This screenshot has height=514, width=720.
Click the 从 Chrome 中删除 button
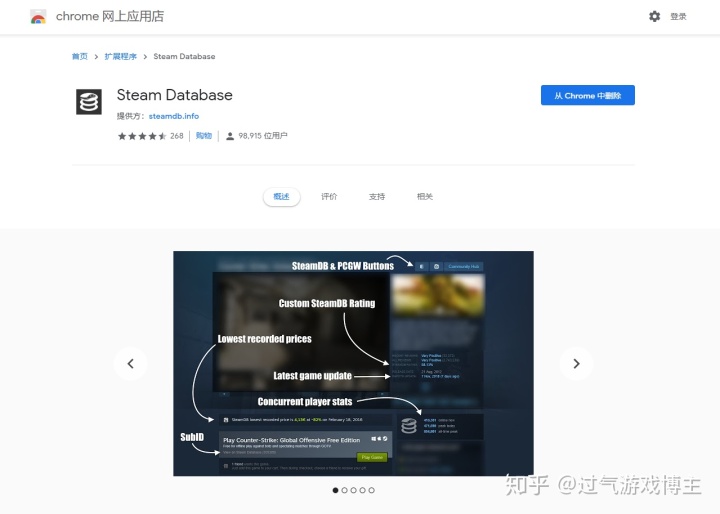point(588,95)
